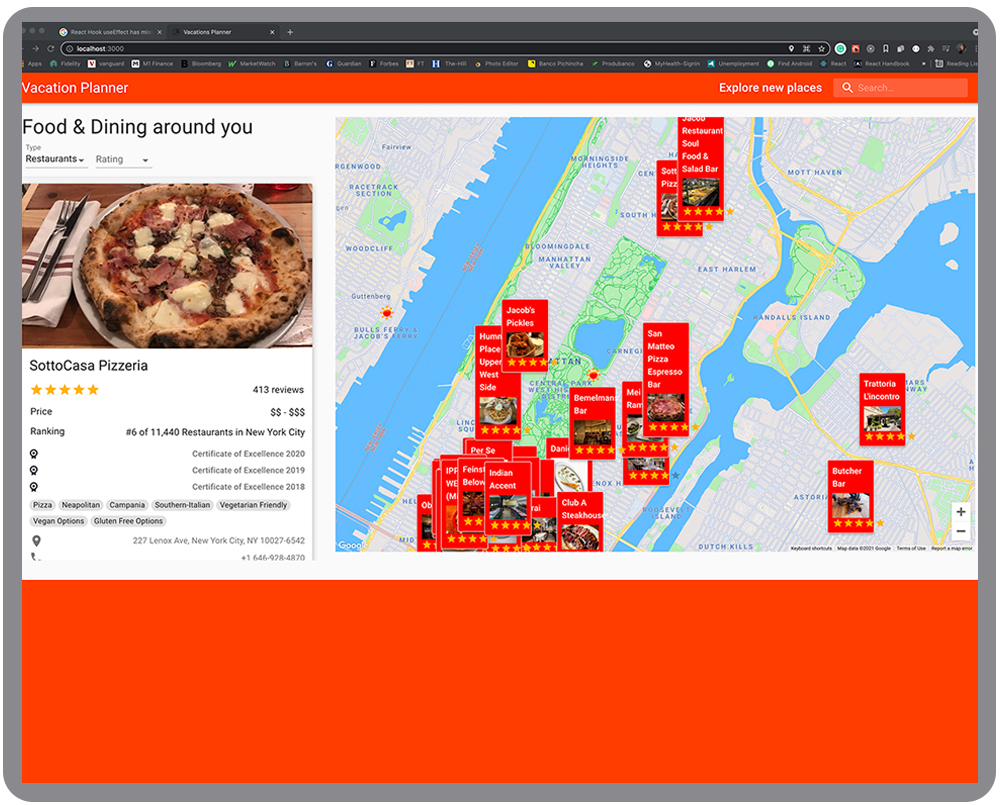
Task: Click the Pizza tag on SottoCasa Pizzeria
Action: tap(42, 505)
